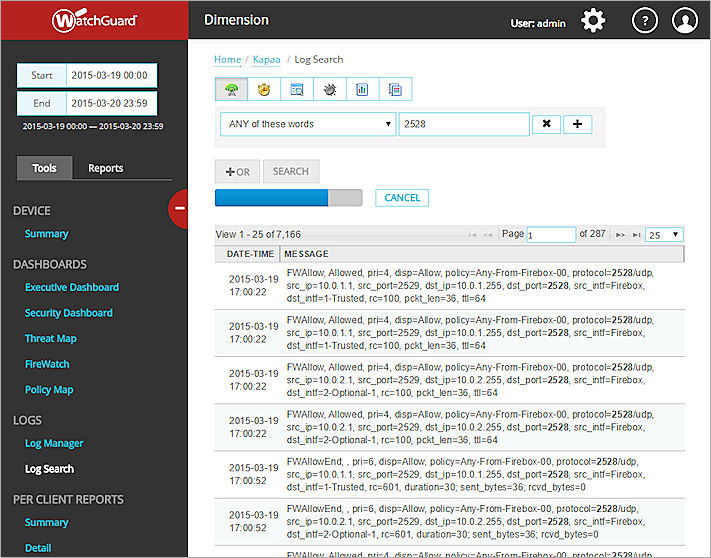Switch to the Reports tab

click(106, 168)
